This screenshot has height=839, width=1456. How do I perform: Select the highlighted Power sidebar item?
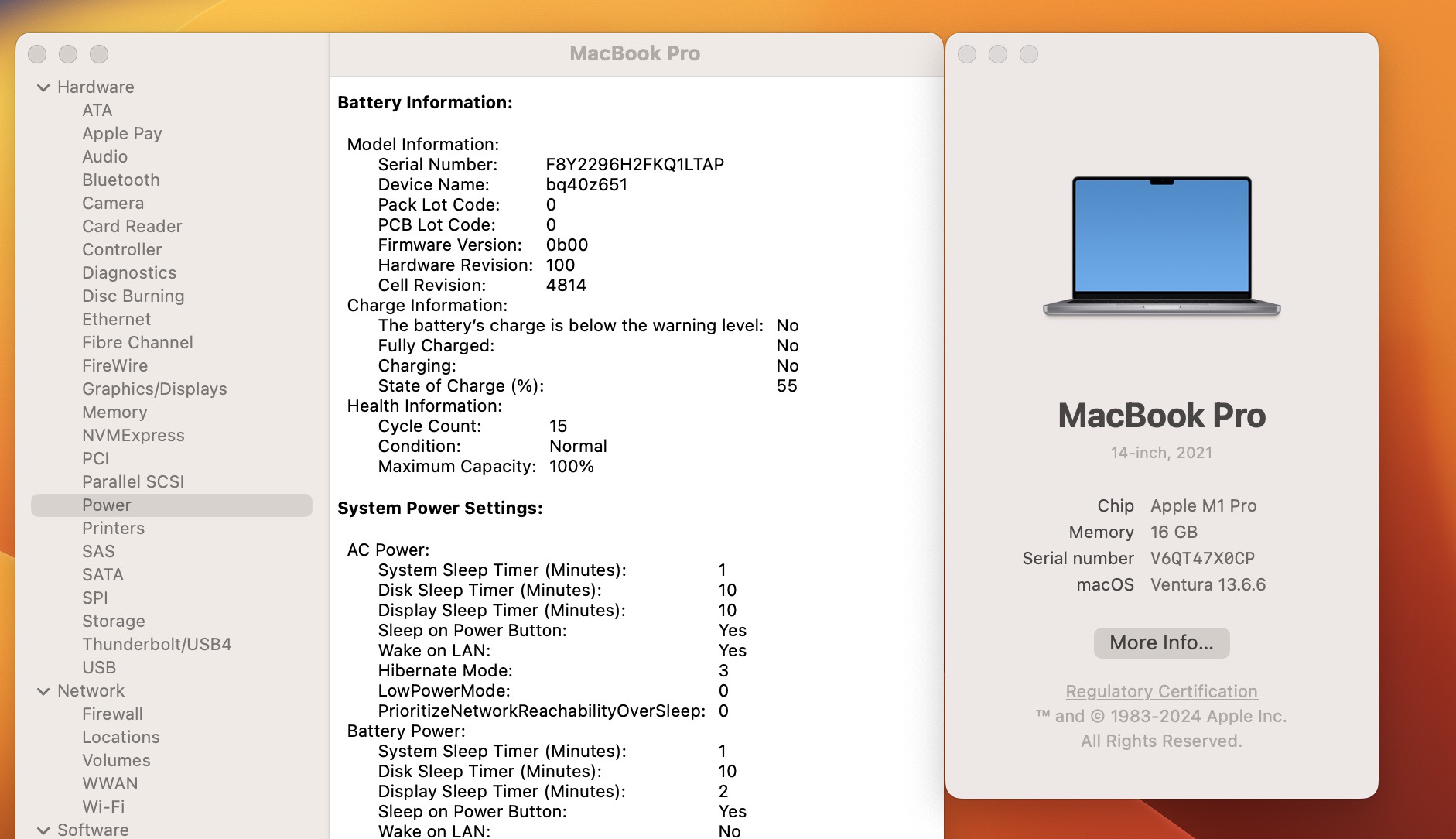[107, 505]
